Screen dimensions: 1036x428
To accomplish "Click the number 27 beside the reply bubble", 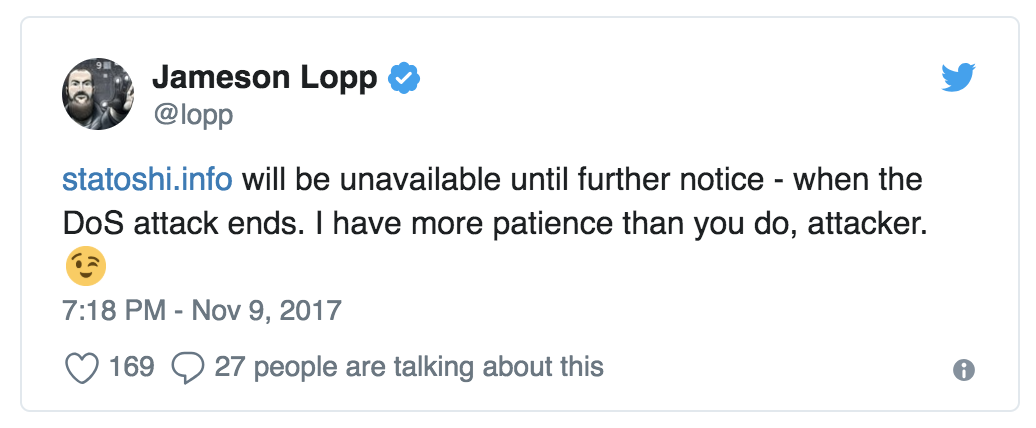I will [x=229, y=367].
